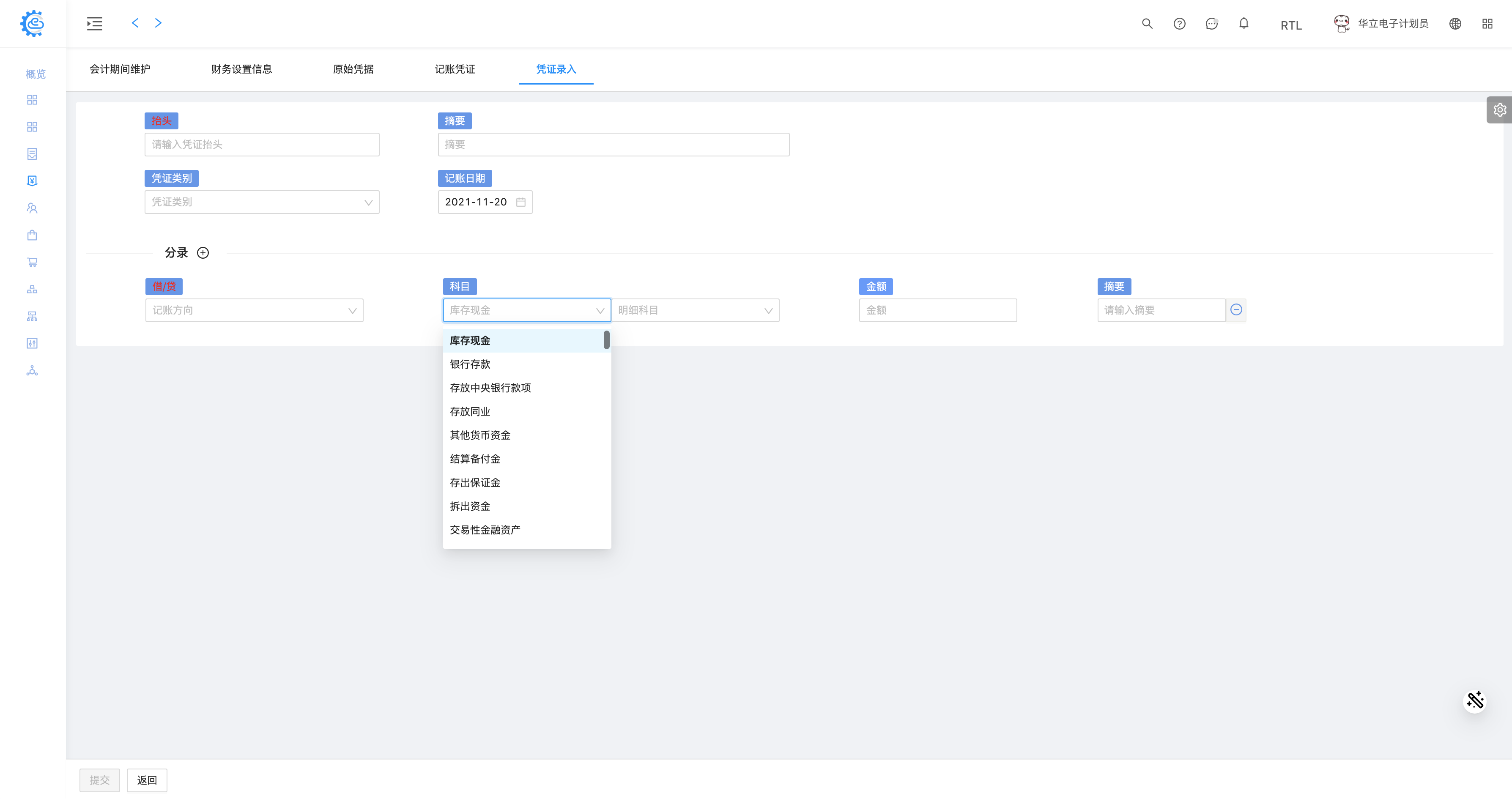The height and width of the screenshot is (799, 1512).
Task: Select 银行存款 from the subject list
Action: 470,364
